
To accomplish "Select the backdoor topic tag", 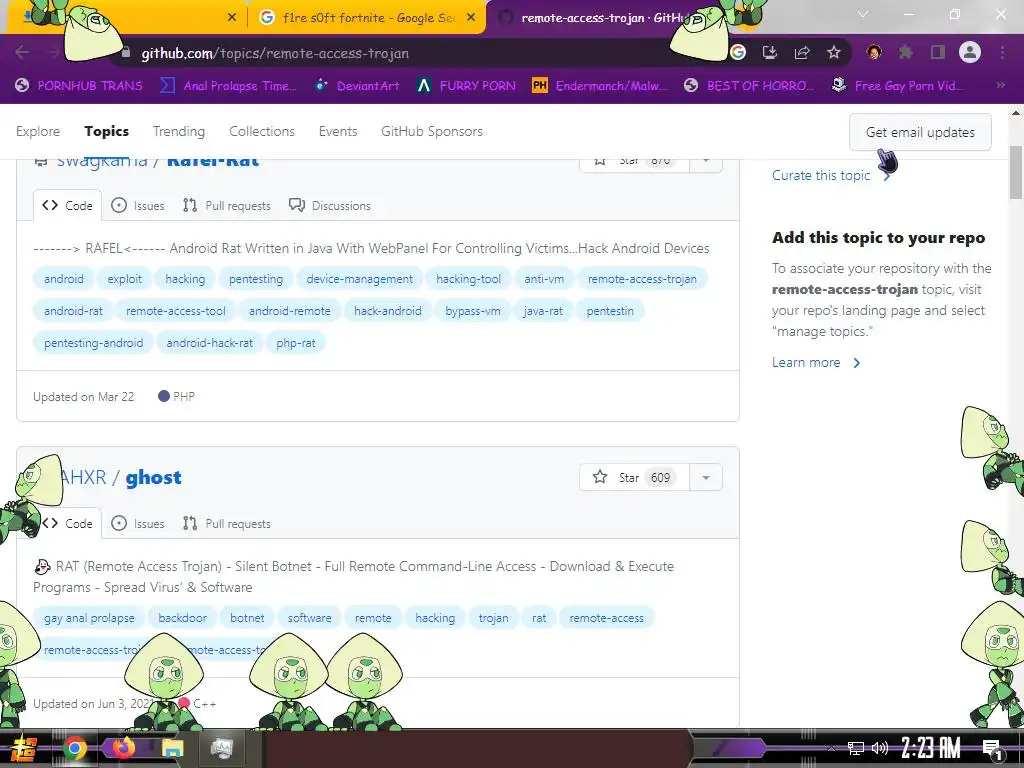I will 182,618.
